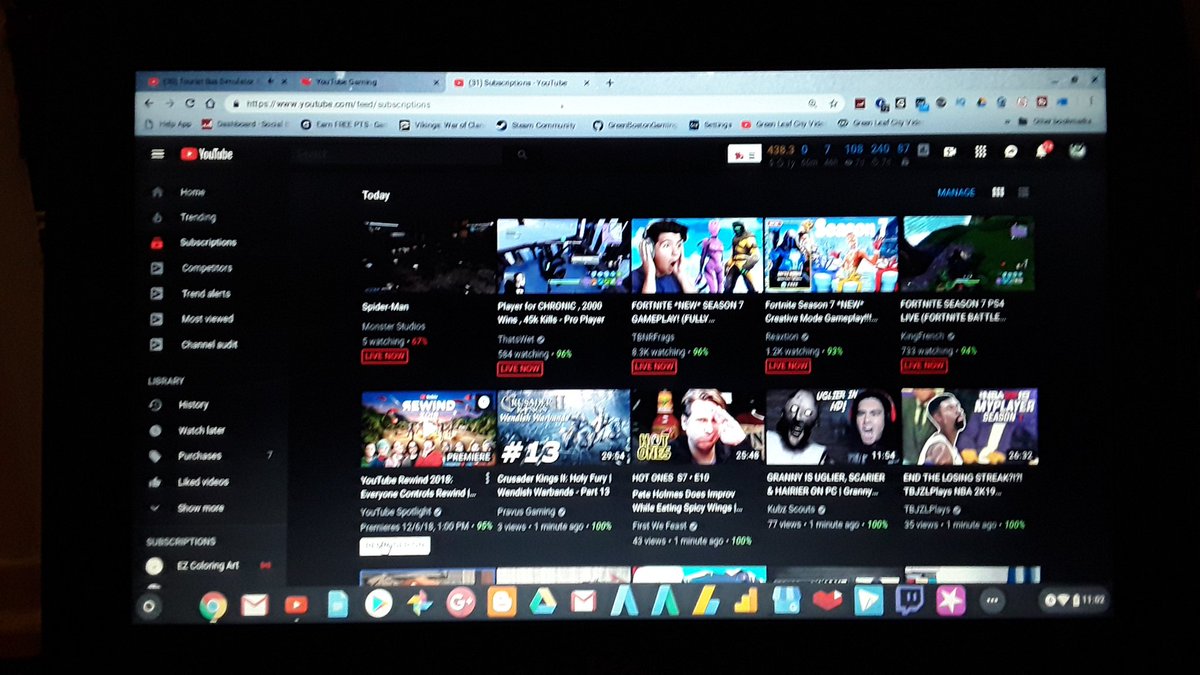
Task: Open Google Drive from the shelf
Action: [x=543, y=602]
